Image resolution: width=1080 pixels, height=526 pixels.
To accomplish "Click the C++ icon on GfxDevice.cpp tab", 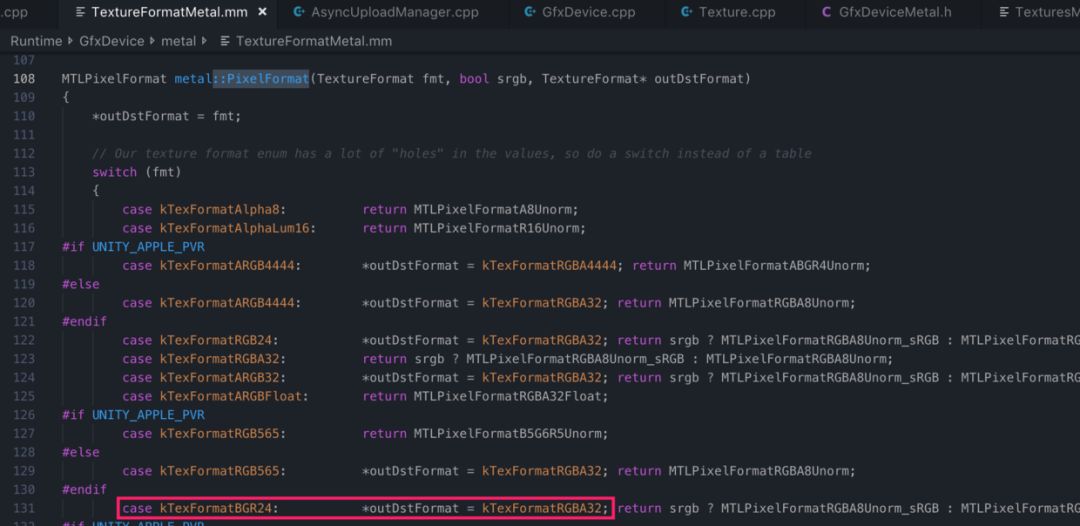I will [x=529, y=12].
